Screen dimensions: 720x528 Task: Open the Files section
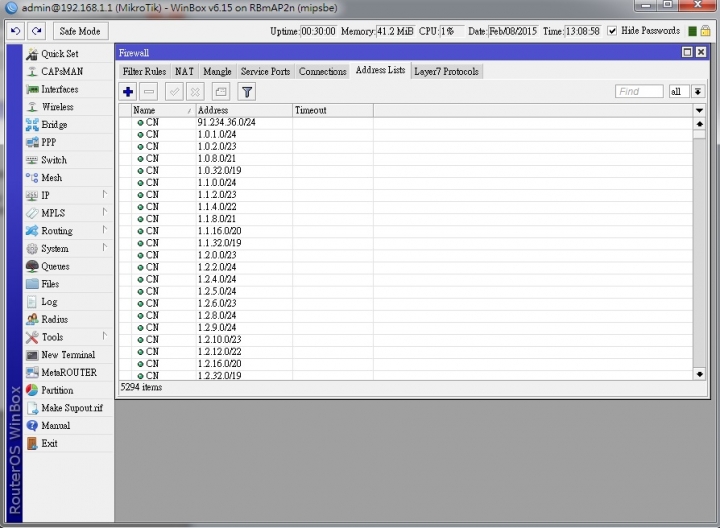pos(68,284)
